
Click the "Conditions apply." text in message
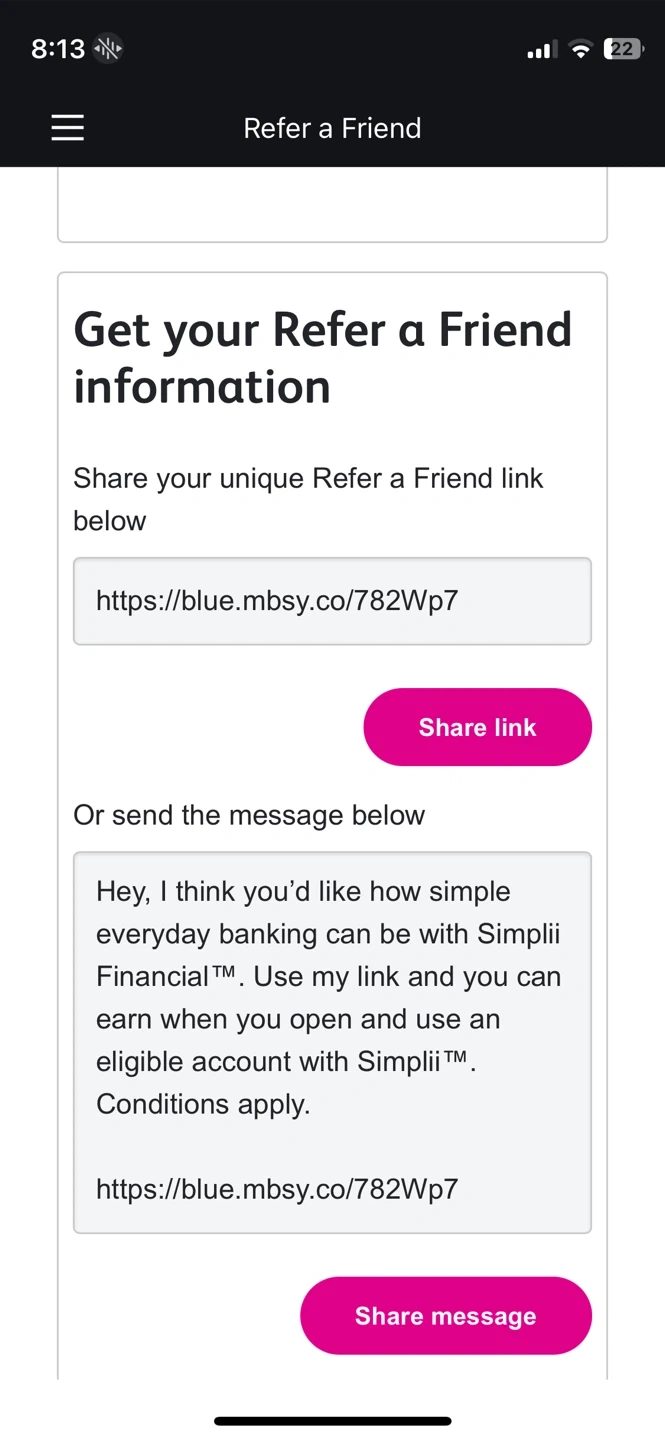click(x=203, y=1104)
